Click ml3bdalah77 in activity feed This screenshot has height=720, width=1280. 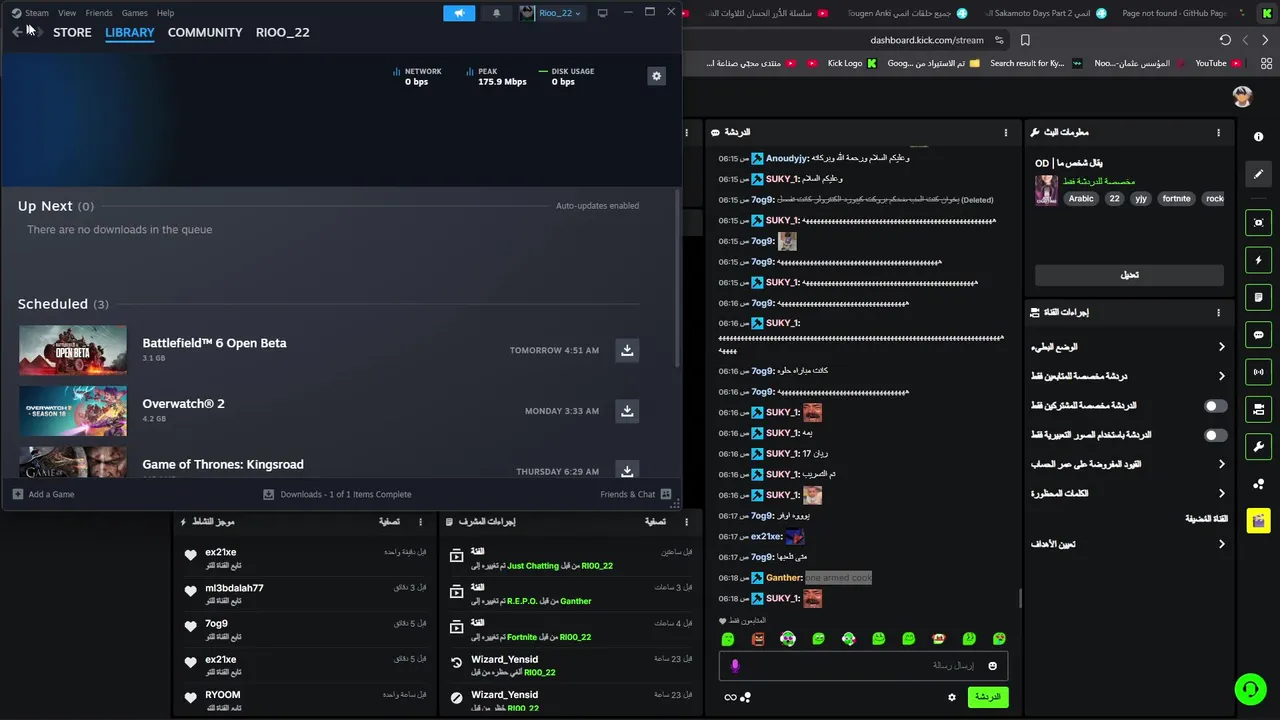pyautogui.click(x=234, y=588)
